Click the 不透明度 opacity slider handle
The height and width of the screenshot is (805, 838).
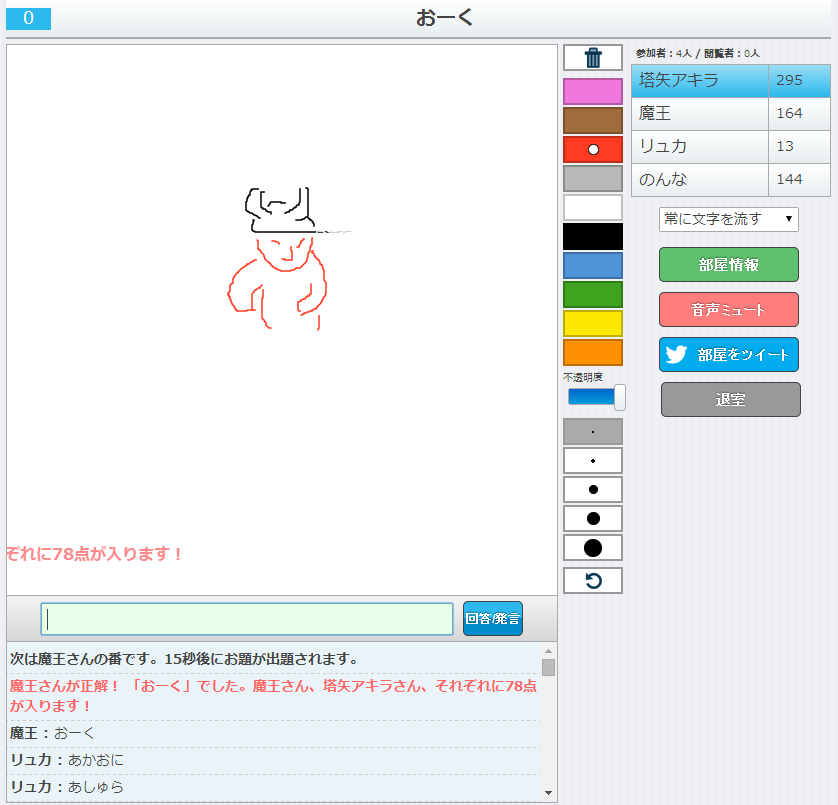[619, 397]
